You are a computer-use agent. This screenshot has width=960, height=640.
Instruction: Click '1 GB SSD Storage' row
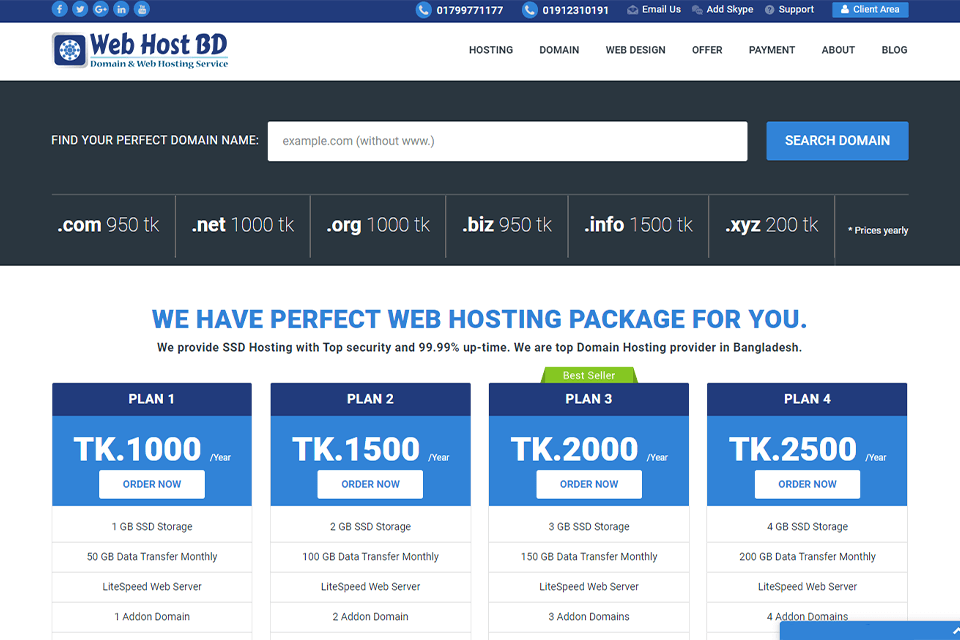point(152,527)
